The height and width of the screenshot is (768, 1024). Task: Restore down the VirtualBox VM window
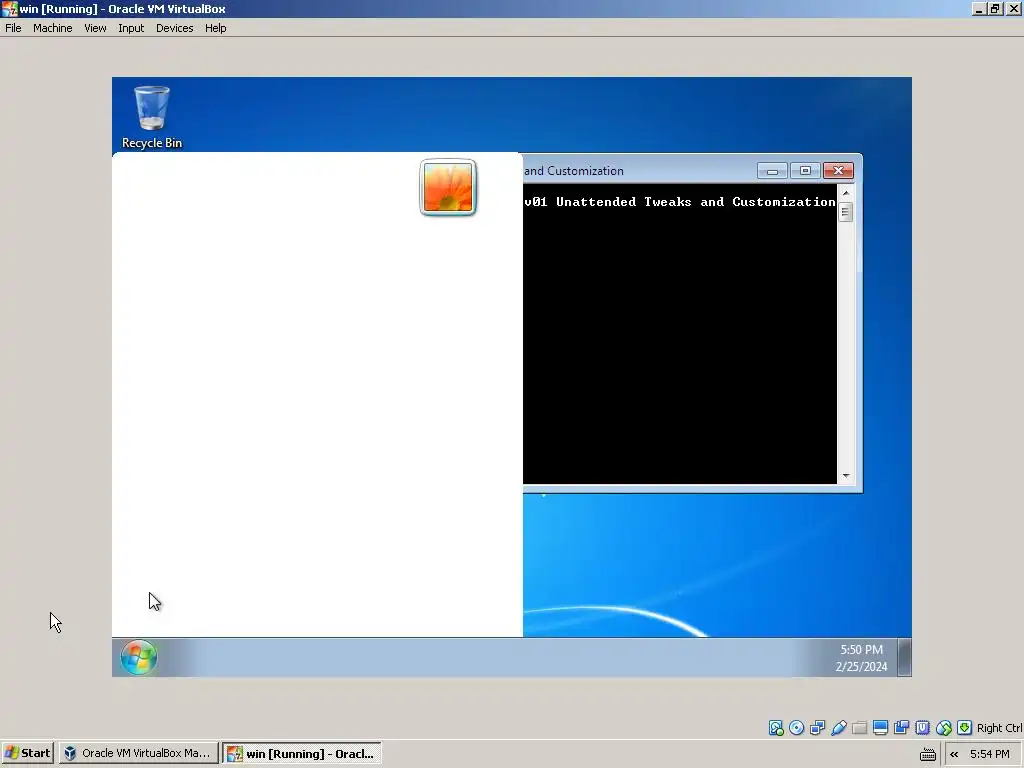coord(995,8)
